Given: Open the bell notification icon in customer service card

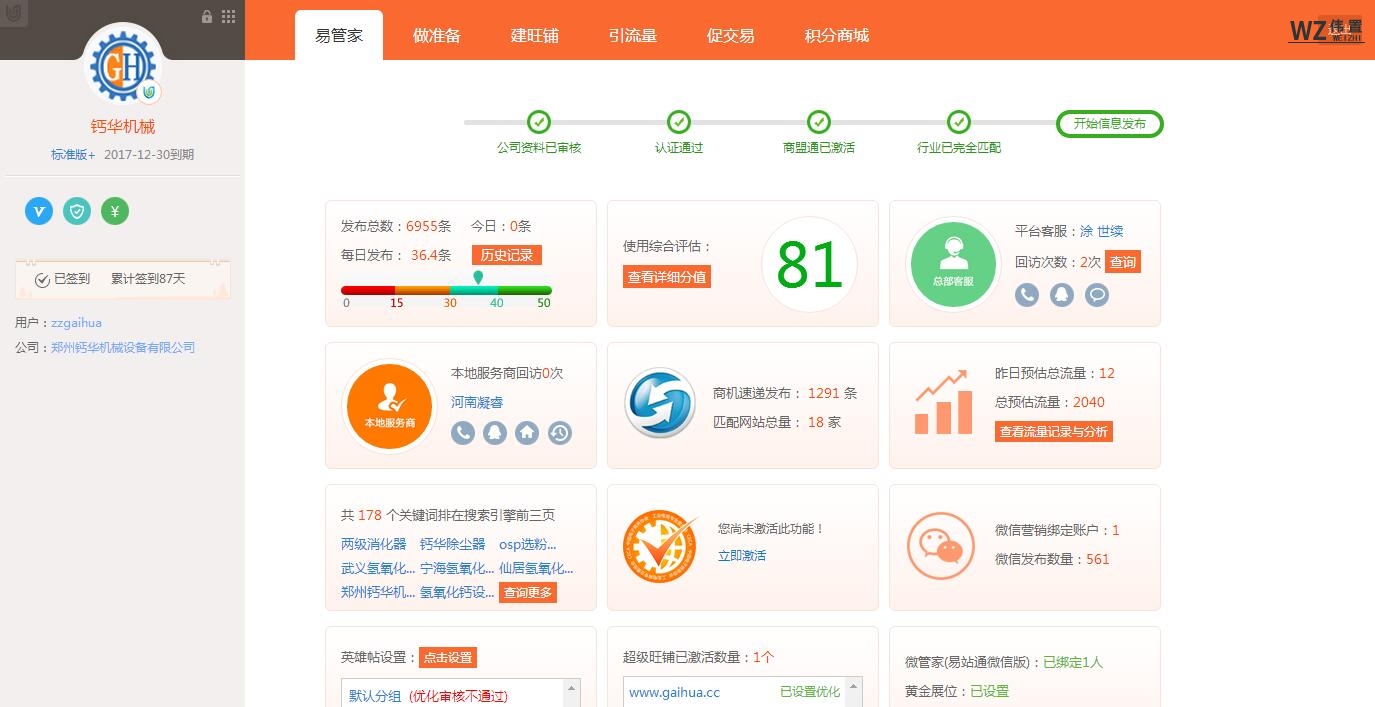Looking at the screenshot, I should click(1061, 295).
